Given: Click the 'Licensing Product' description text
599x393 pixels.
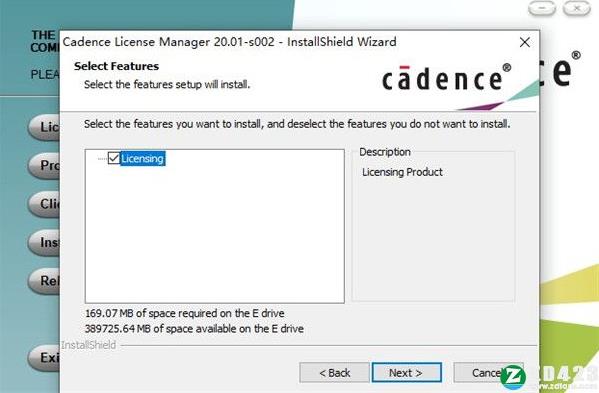Looking at the screenshot, I should pyautogui.click(x=402, y=172).
